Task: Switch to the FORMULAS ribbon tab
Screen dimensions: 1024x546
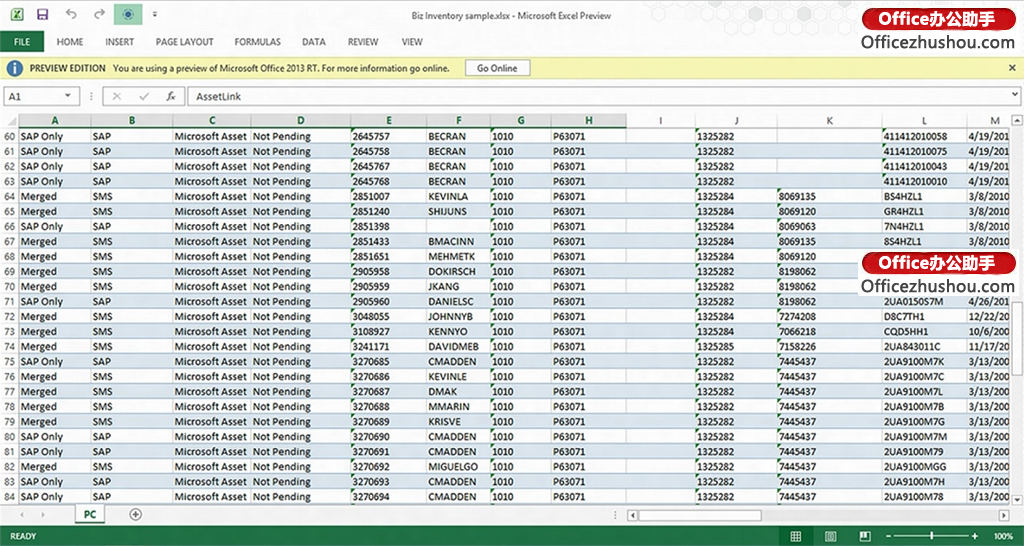Action: click(257, 42)
